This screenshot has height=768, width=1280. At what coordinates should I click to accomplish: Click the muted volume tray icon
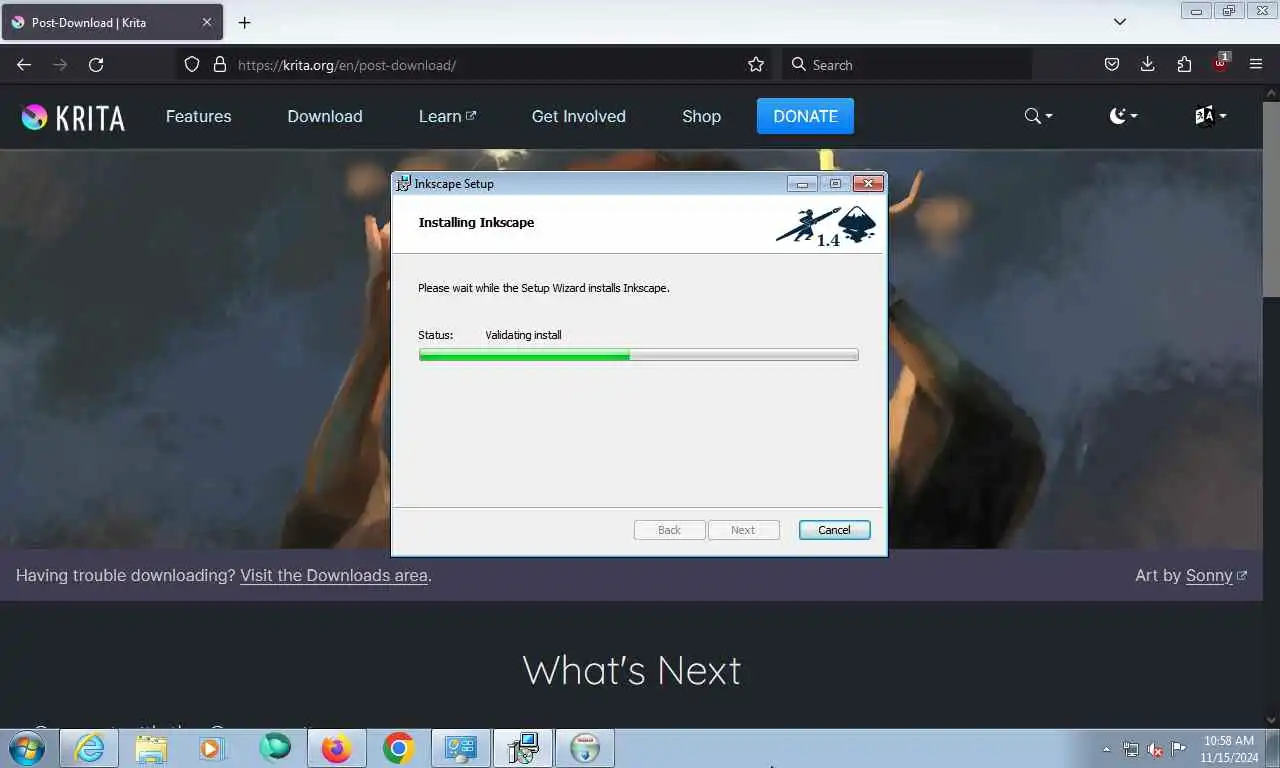pyautogui.click(x=1155, y=749)
